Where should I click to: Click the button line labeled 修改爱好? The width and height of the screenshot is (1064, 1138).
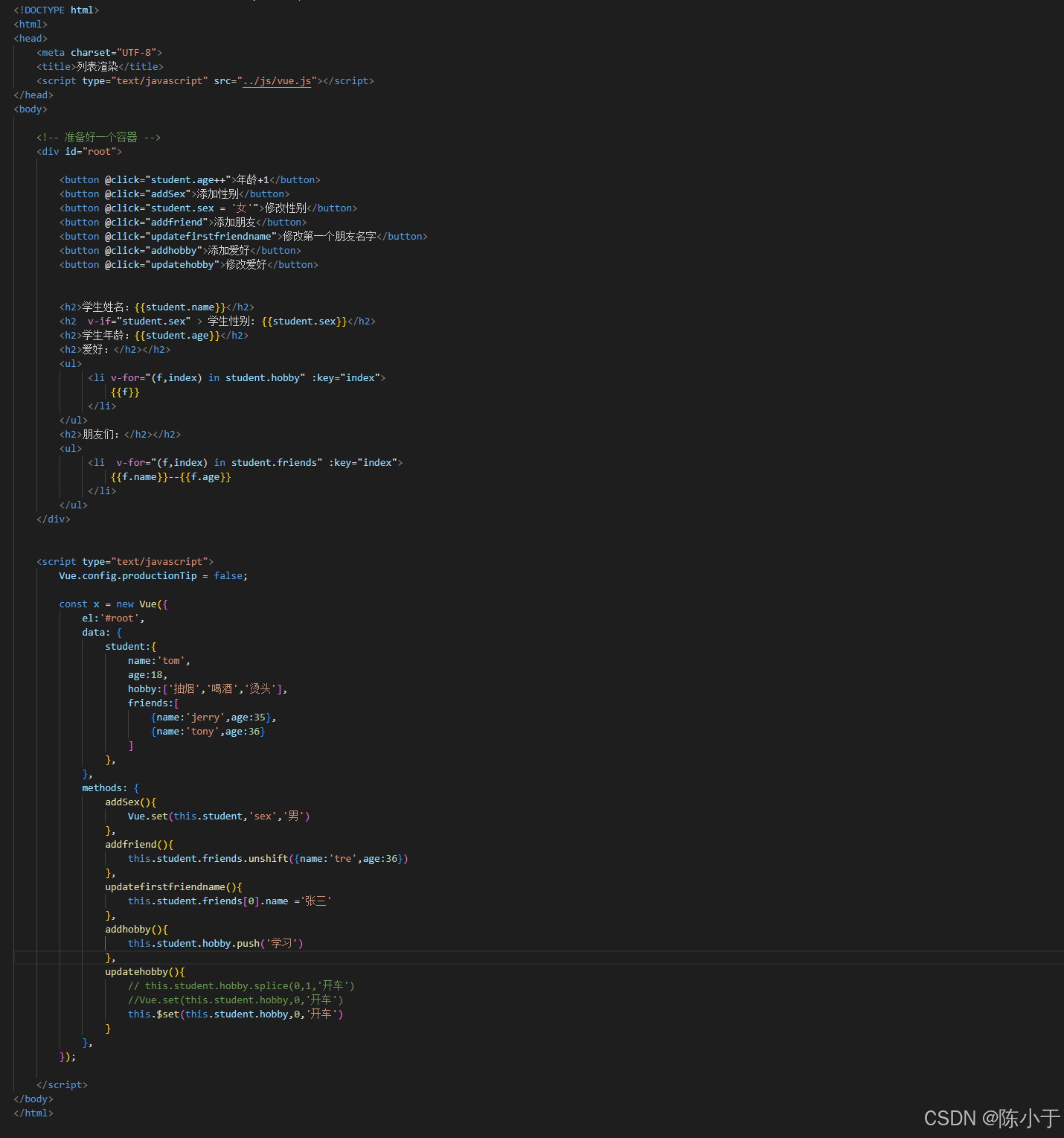(189, 264)
